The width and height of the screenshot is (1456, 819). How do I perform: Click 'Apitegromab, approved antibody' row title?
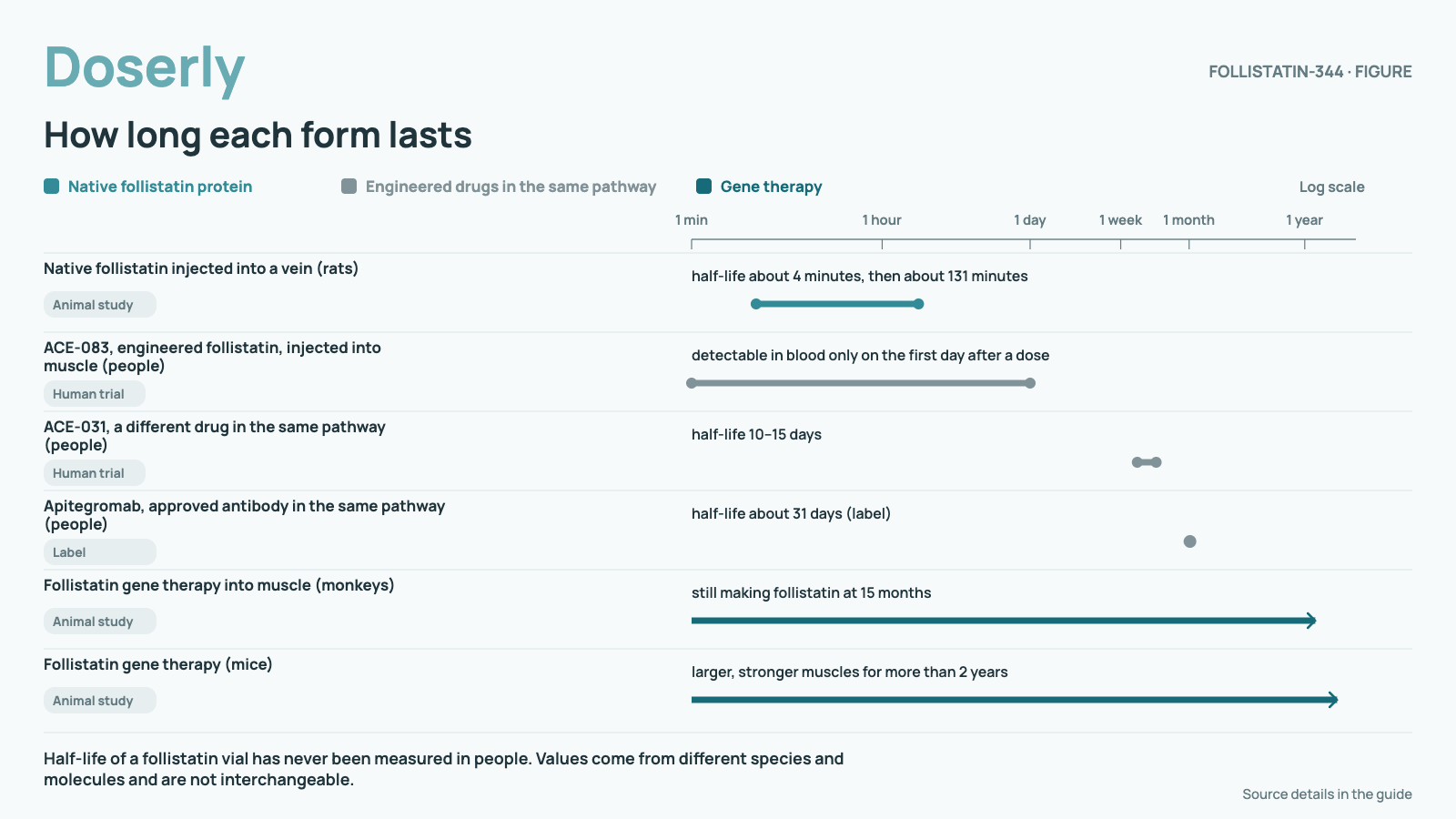(244, 515)
